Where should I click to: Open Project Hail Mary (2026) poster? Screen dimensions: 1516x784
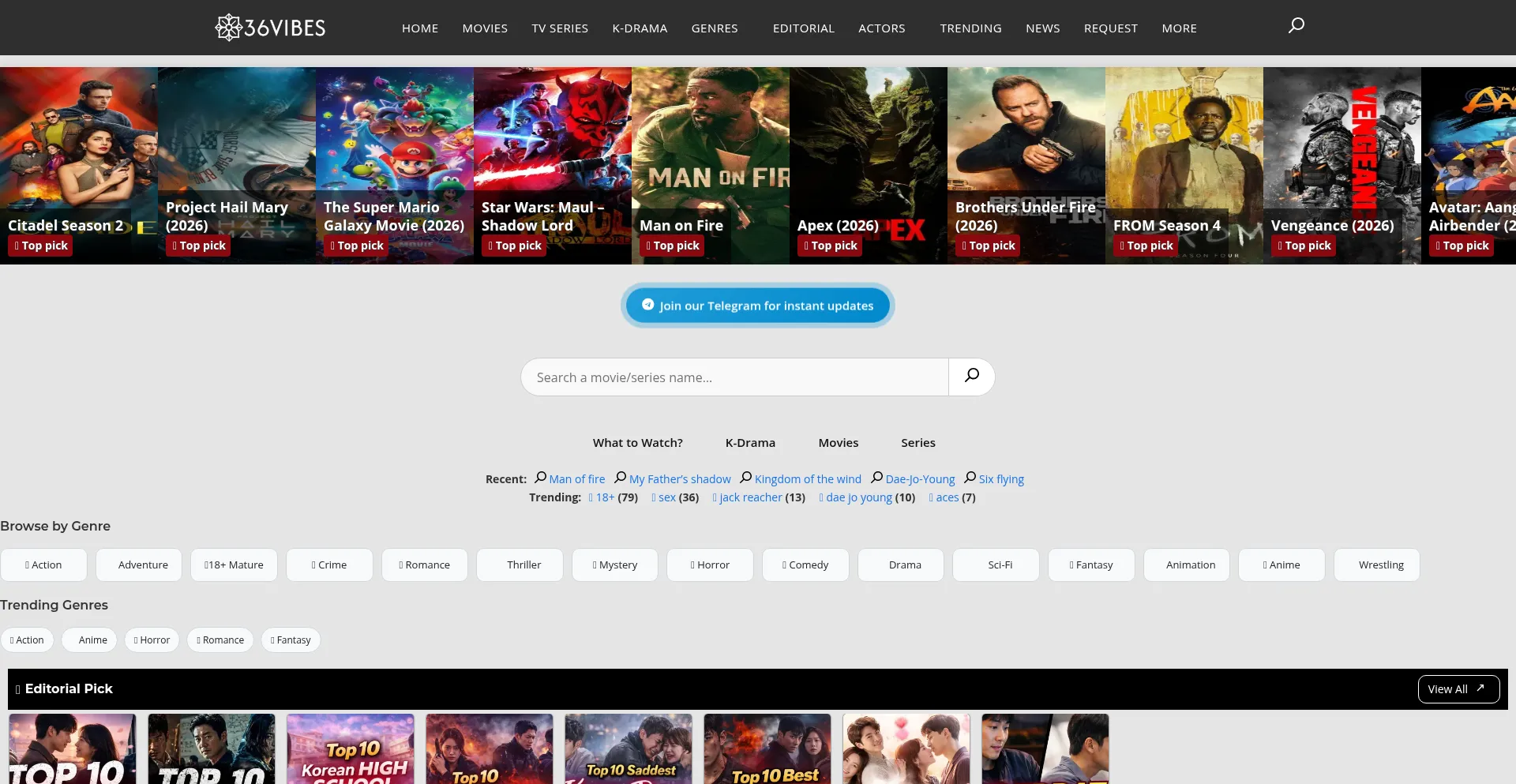point(237,166)
